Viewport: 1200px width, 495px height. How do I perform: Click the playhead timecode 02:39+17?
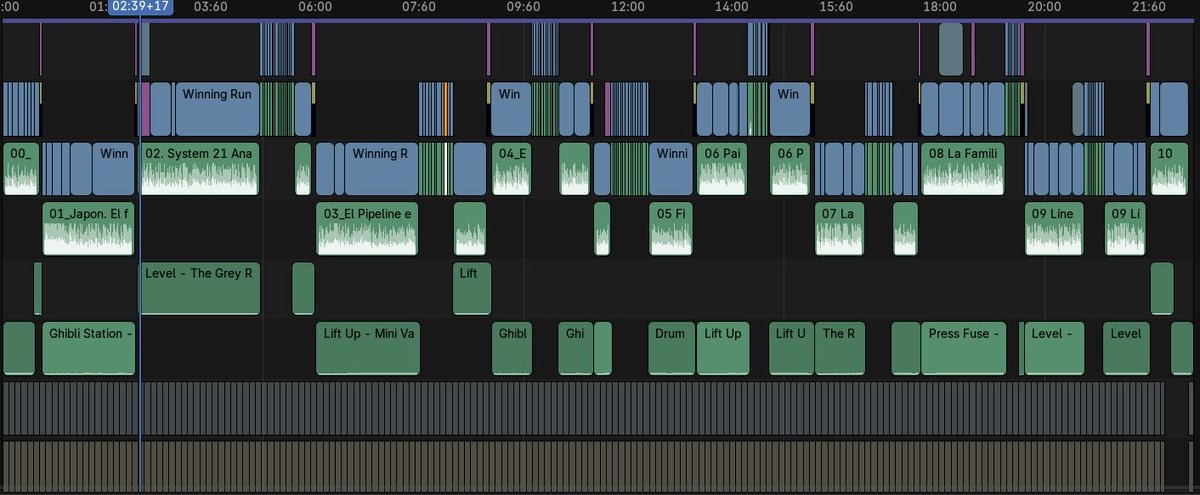coord(140,7)
